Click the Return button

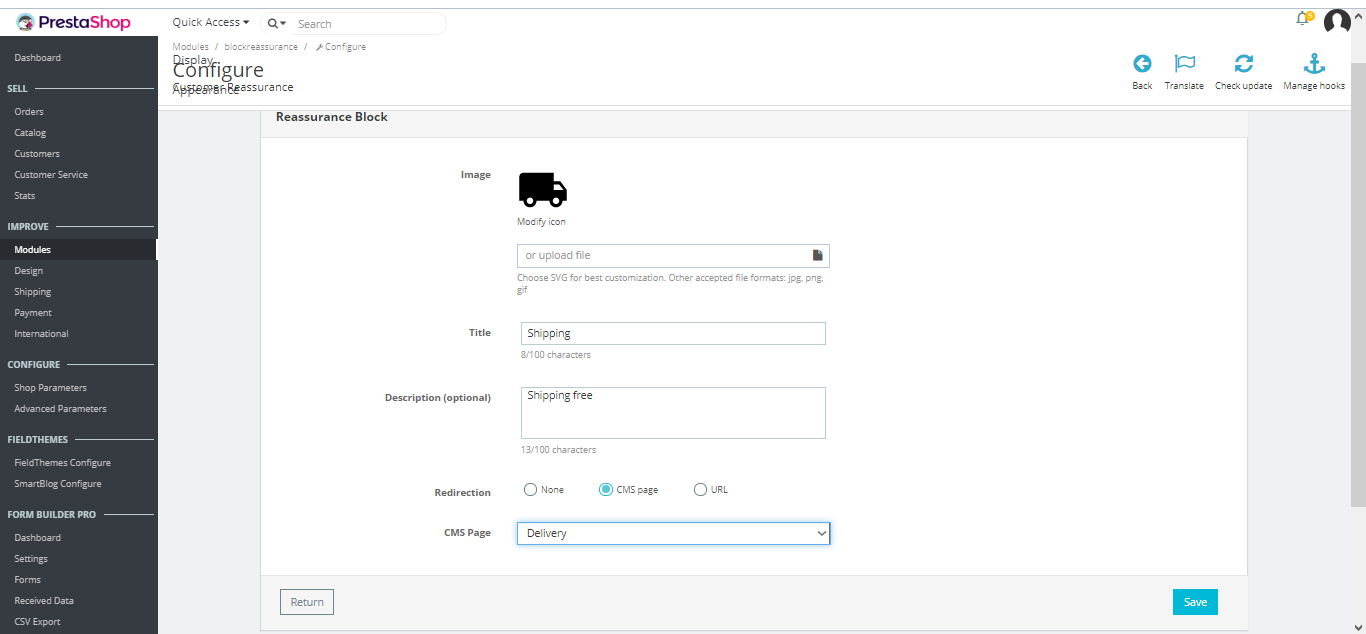click(x=307, y=602)
